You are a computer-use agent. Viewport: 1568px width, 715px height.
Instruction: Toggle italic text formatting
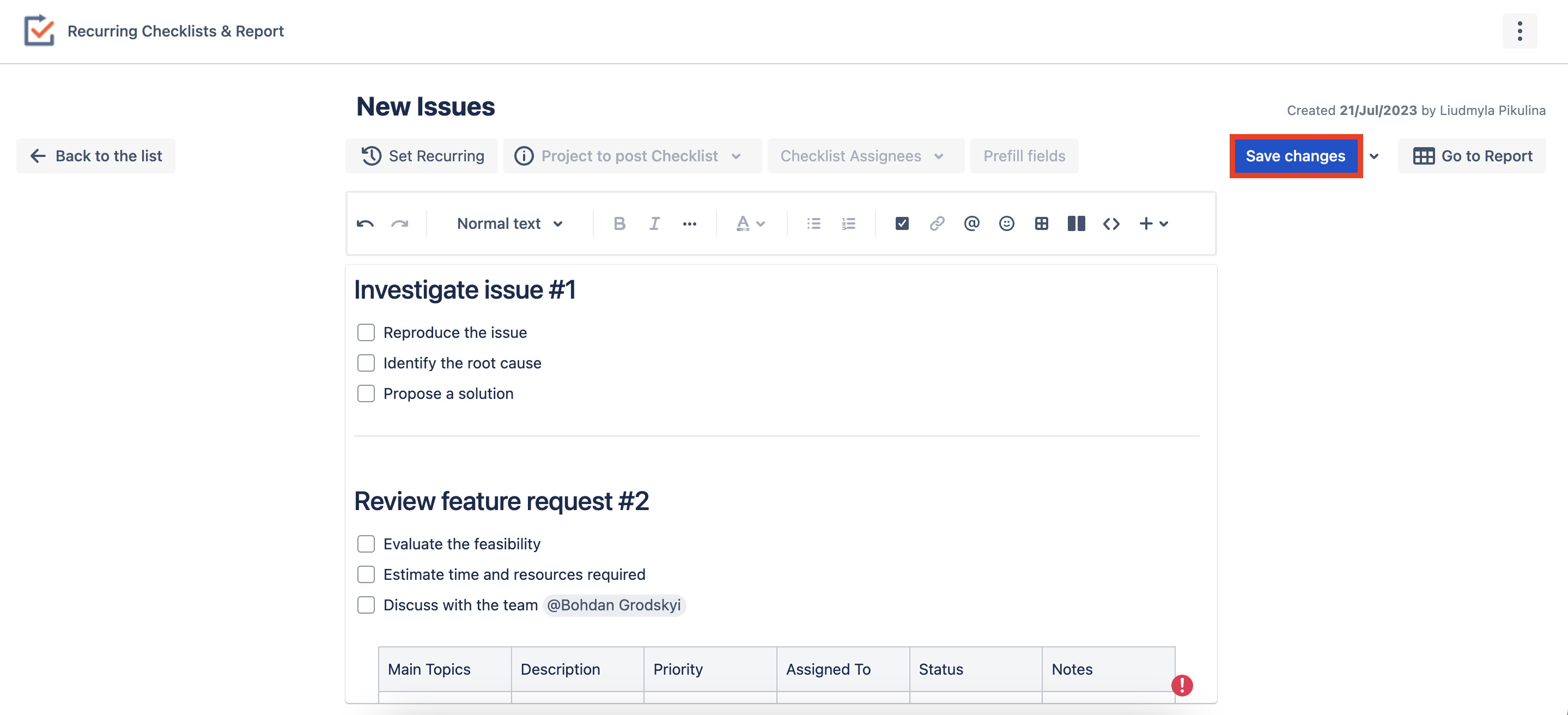654,223
